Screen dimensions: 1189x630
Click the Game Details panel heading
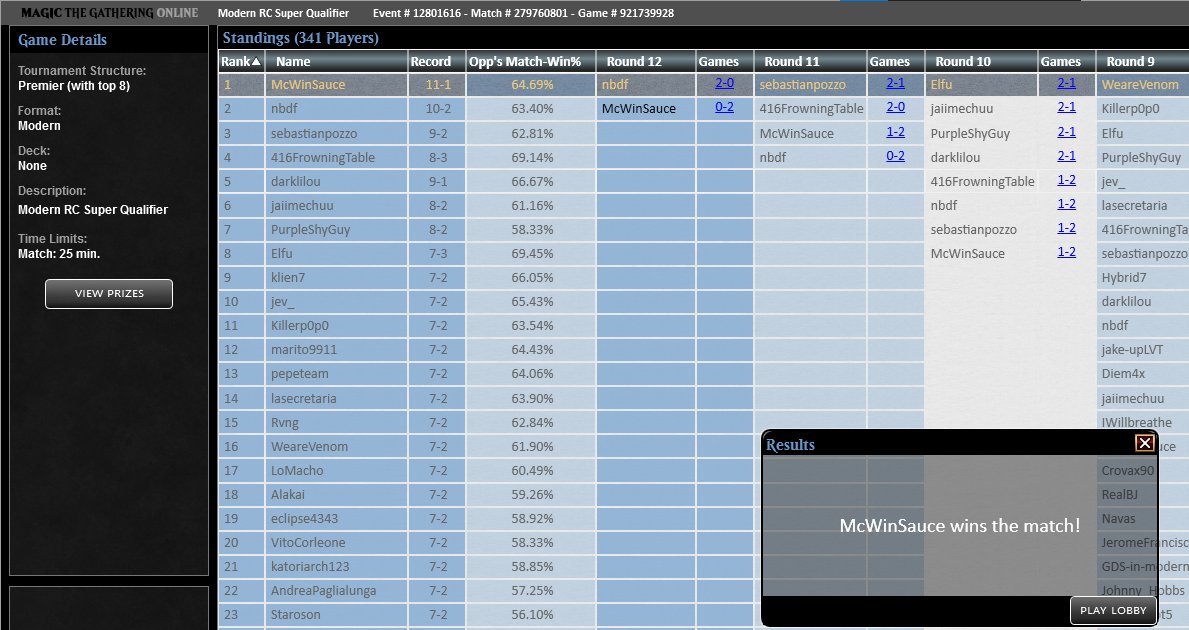click(x=62, y=40)
